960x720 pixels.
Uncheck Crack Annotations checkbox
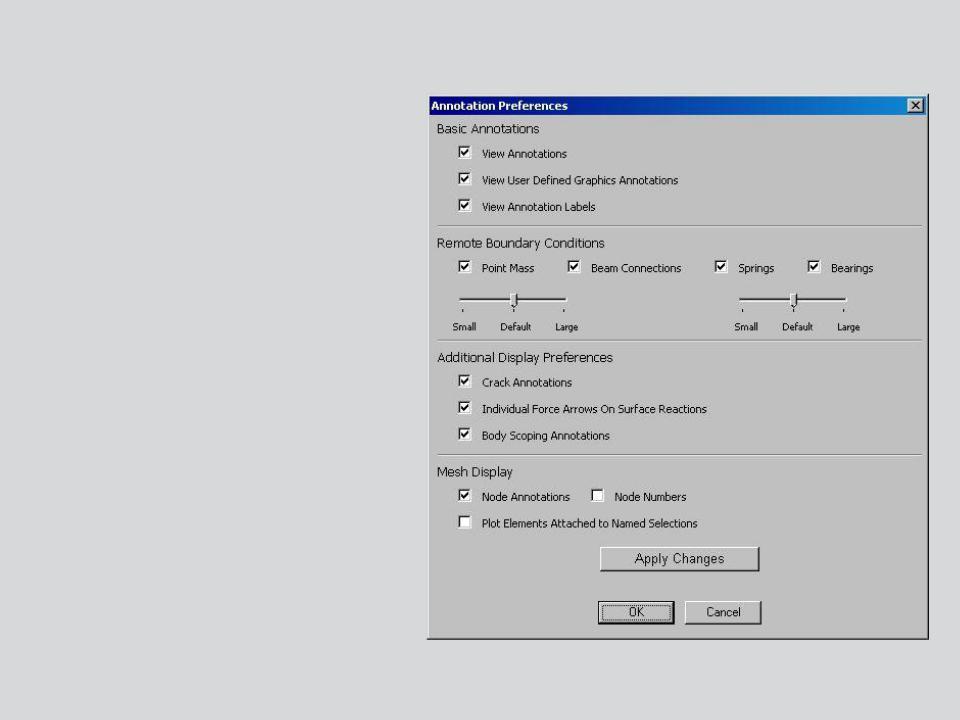coord(465,381)
